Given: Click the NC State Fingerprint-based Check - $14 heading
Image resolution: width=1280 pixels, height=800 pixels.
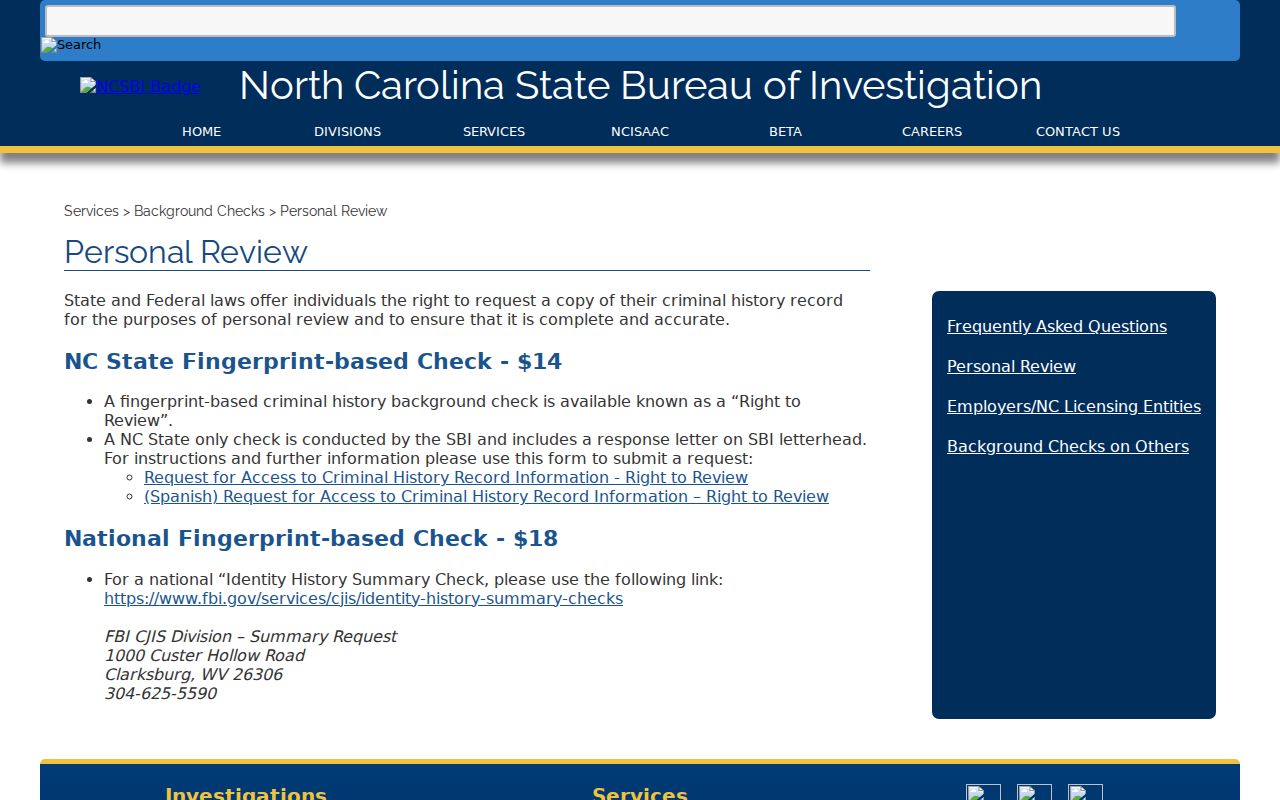Looking at the screenshot, I should point(313,361).
